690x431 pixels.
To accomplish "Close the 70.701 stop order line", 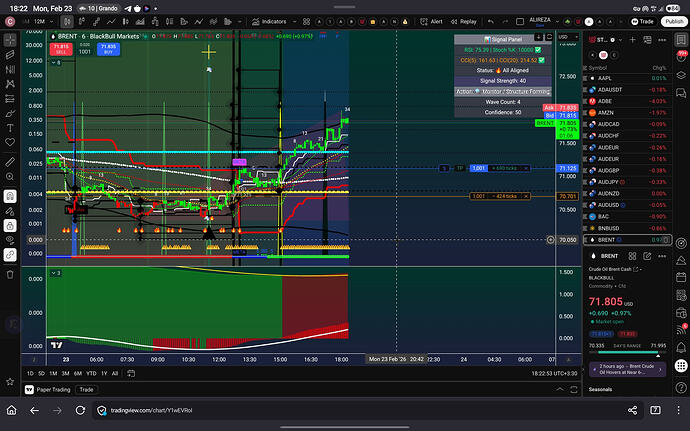I will pyautogui.click(x=526, y=196).
